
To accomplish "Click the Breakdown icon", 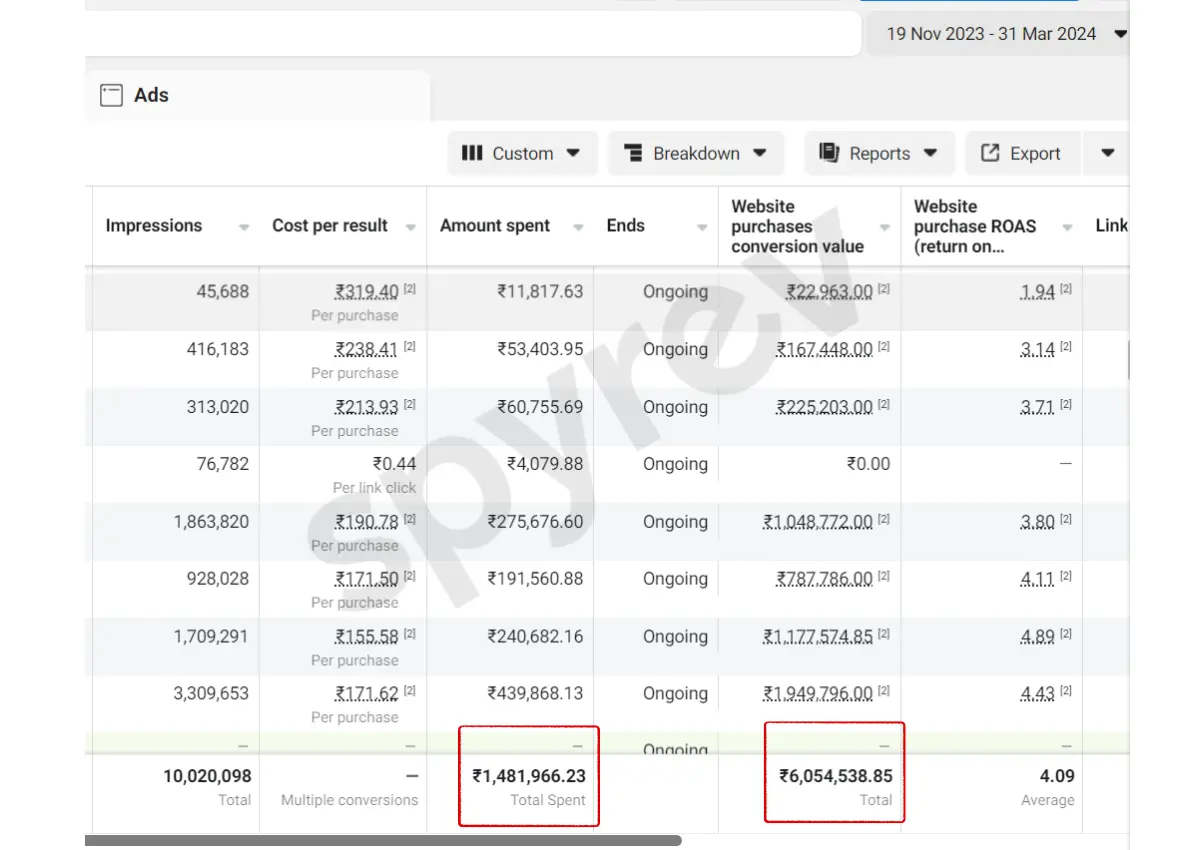I will (633, 153).
